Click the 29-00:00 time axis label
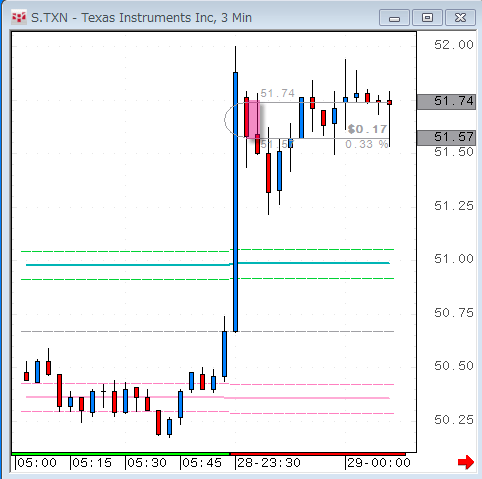The image size is (482, 479). pos(379,463)
